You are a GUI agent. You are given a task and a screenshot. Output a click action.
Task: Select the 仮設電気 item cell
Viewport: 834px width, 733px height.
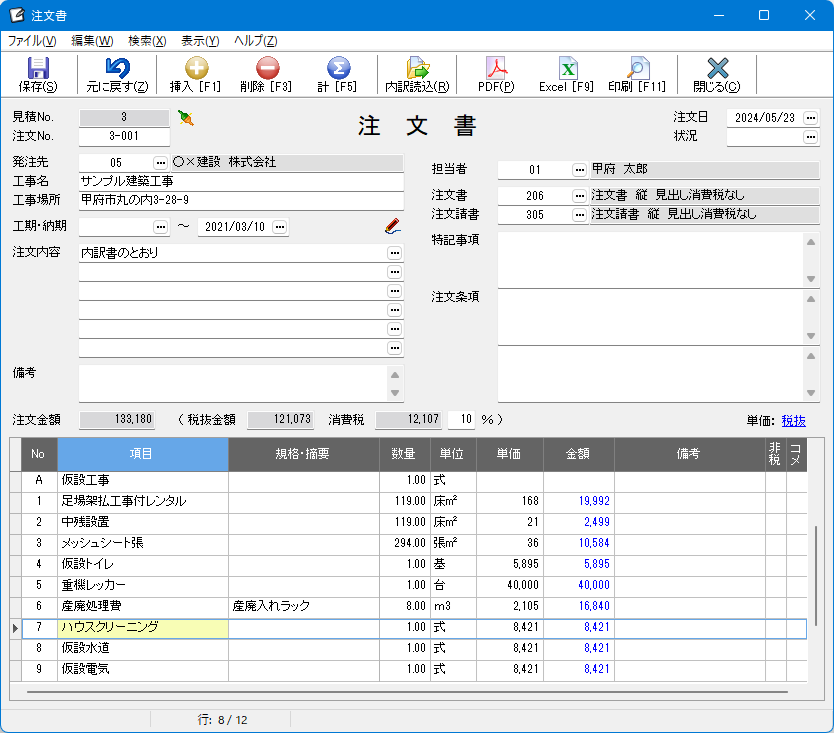pyautogui.click(x=143, y=669)
